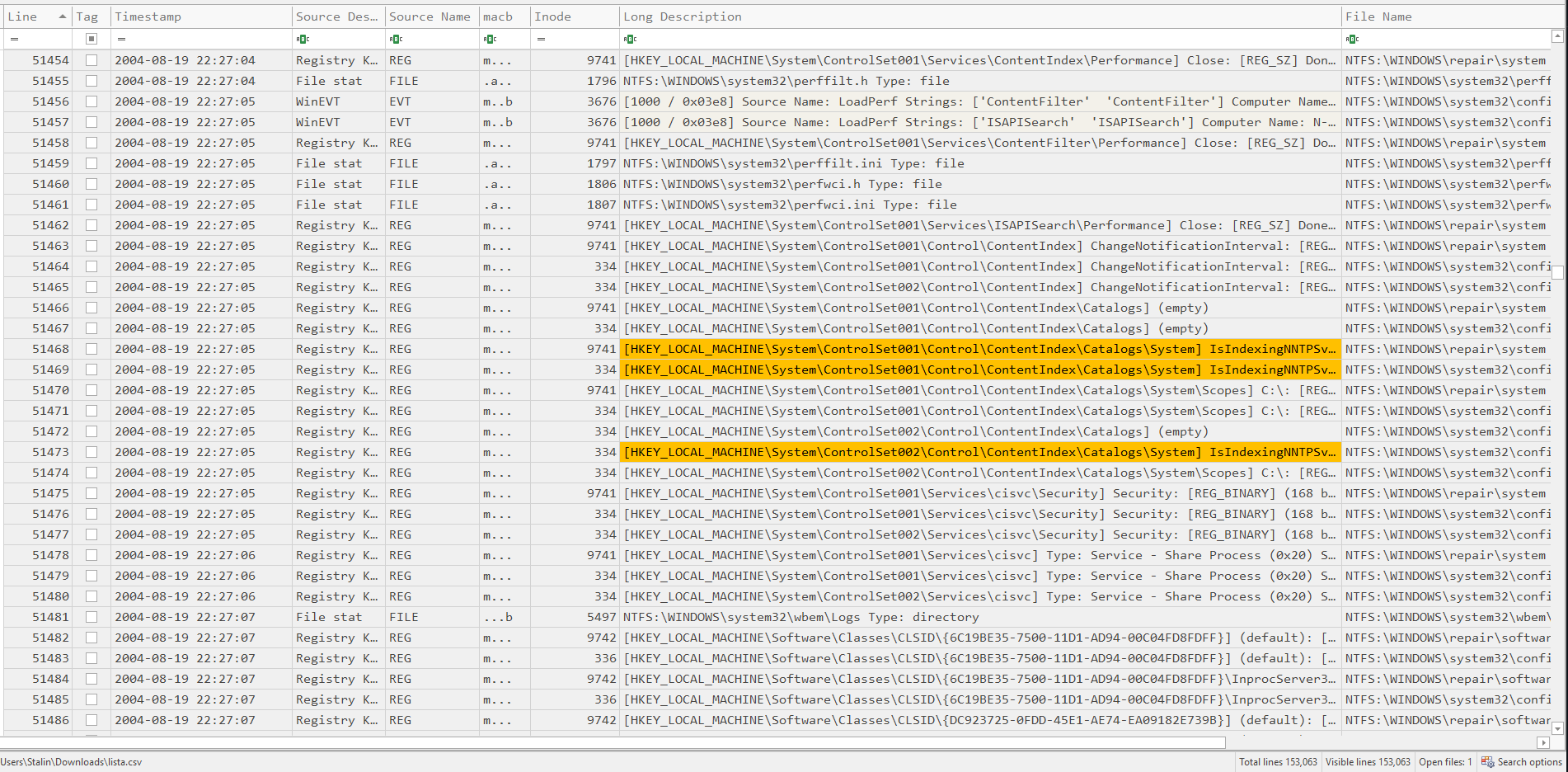Screen dimensions: 1568x772
Task: Select the 'wbem\Logs Type: directory' description cell
Action: (x=980, y=617)
